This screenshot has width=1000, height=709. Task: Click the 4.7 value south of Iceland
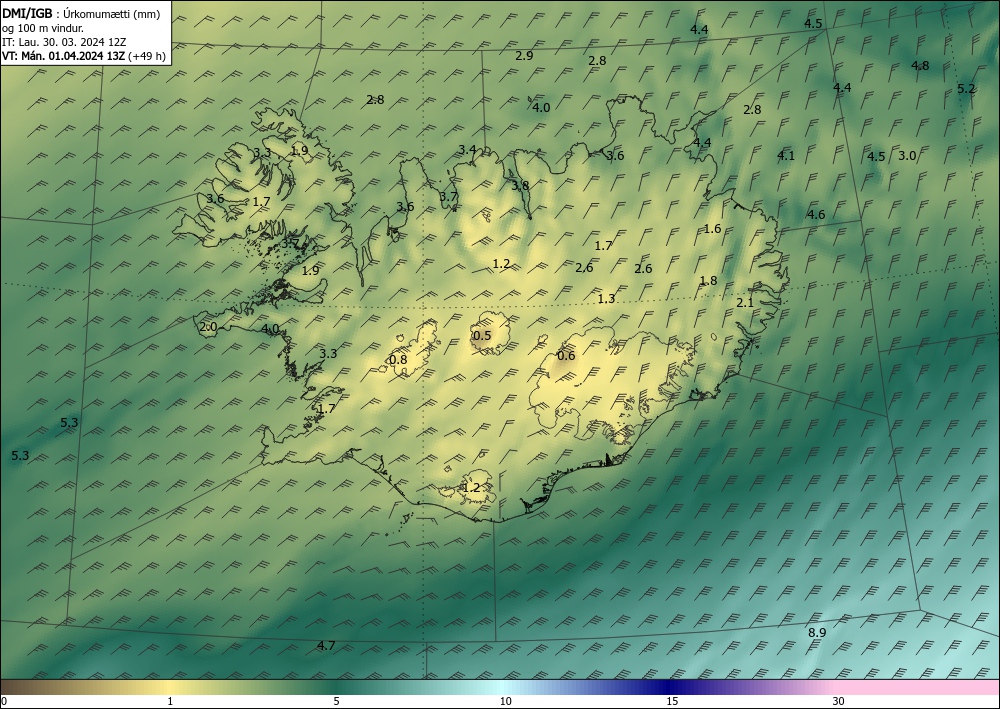click(326, 645)
